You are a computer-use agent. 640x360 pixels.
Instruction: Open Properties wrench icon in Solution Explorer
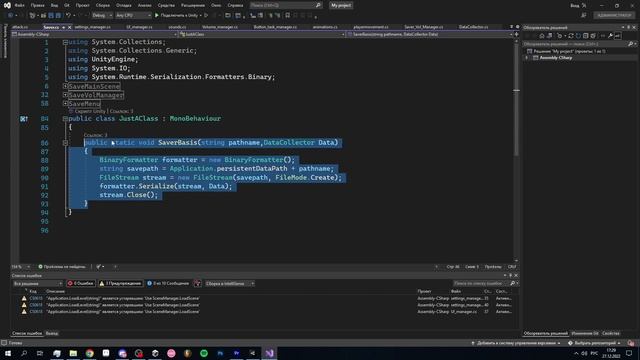pos(610,36)
